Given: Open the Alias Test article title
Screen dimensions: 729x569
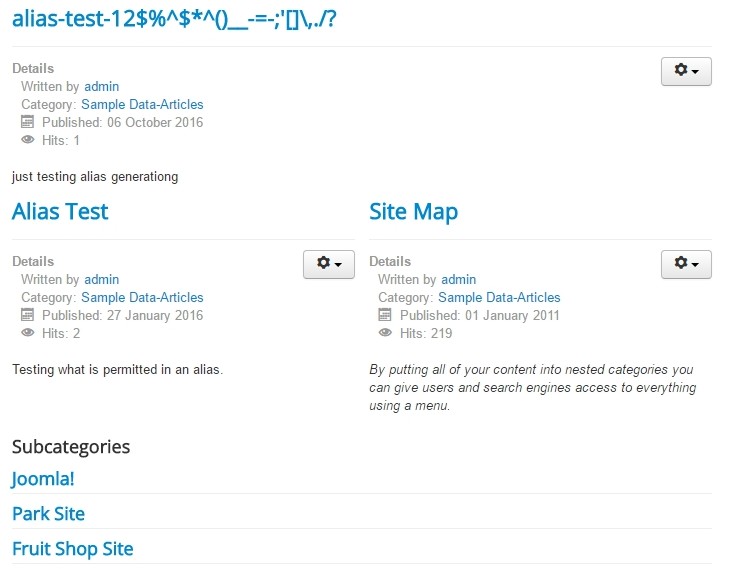Looking at the screenshot, I should tap(60, 212).
